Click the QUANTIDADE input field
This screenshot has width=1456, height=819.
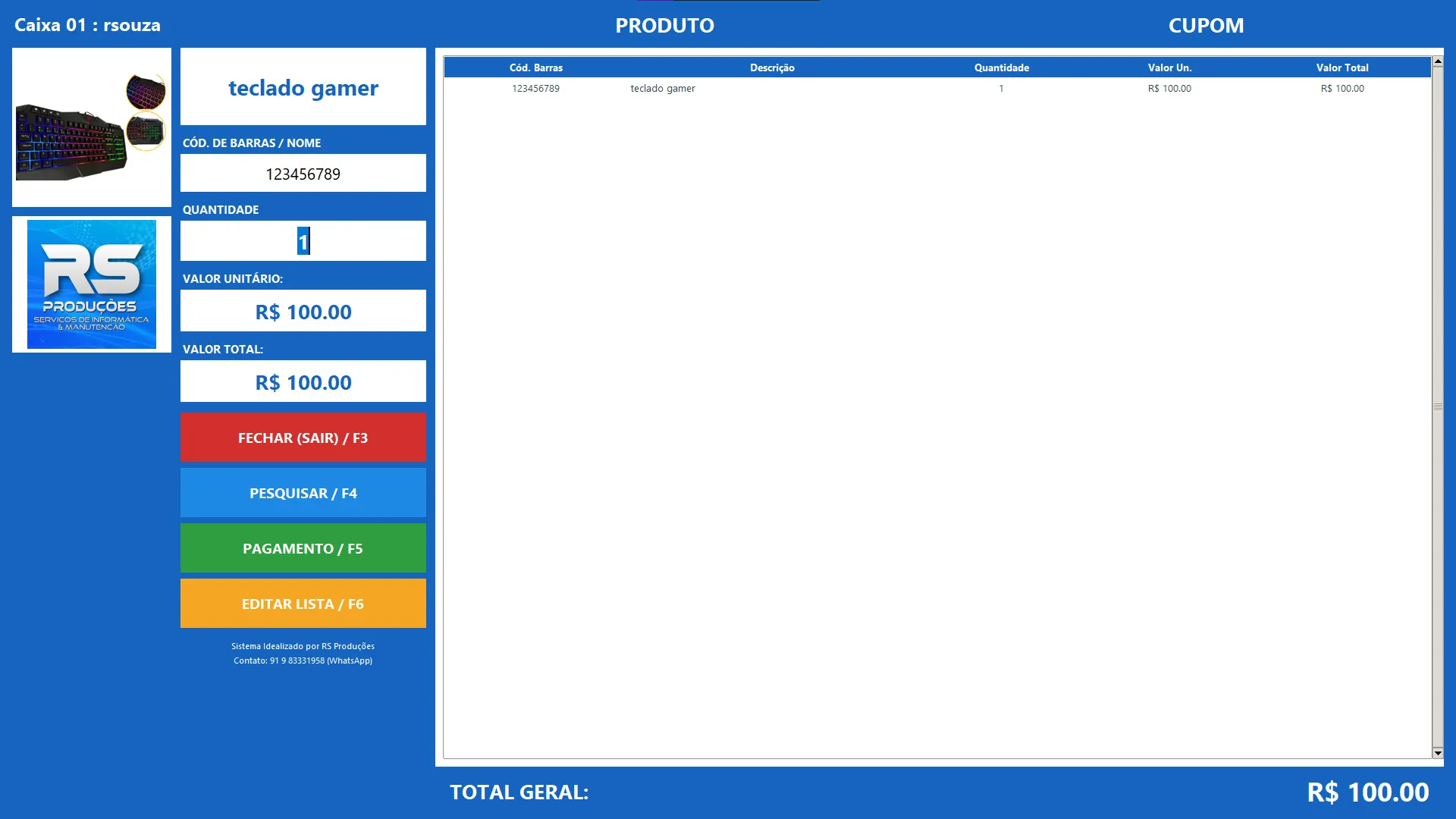coord(303,241)
